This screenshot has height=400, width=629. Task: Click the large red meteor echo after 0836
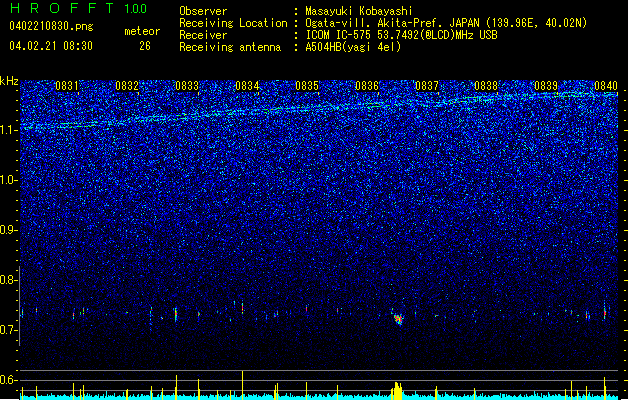[x=398, y=319]
